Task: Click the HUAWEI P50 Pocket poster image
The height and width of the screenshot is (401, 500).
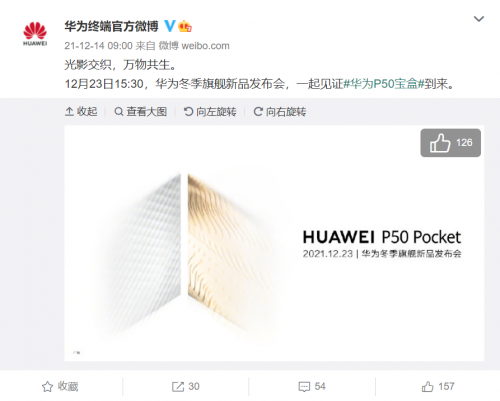Action: (274, 243)
